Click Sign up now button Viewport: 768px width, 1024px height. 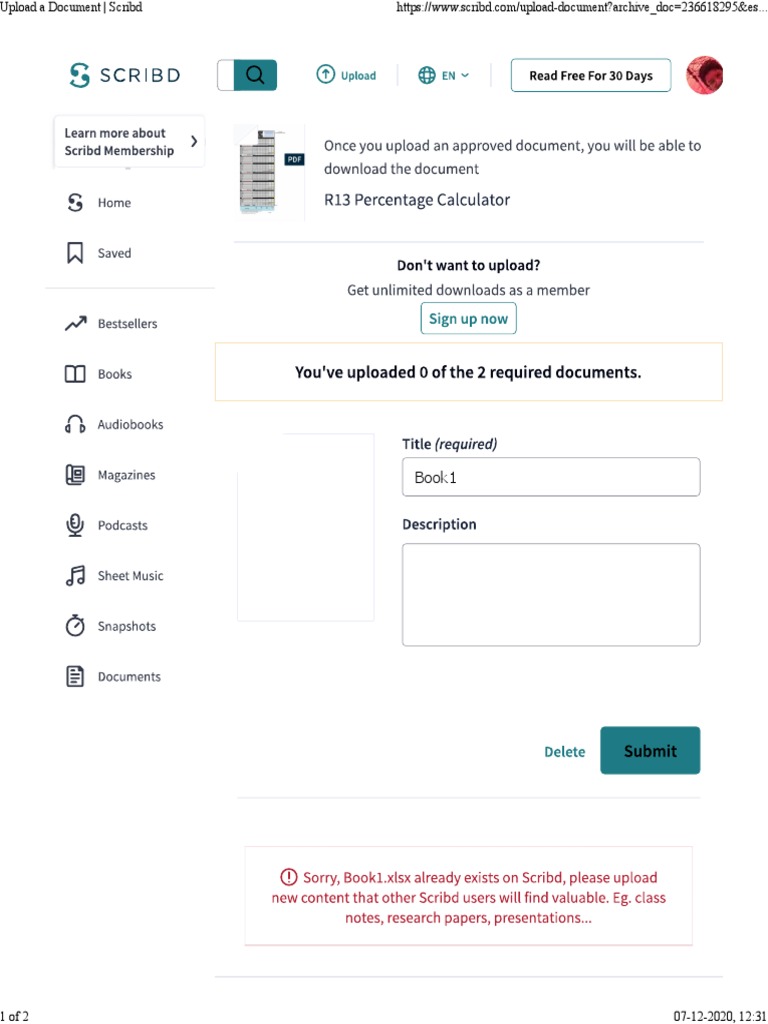(x=468, y=319)
